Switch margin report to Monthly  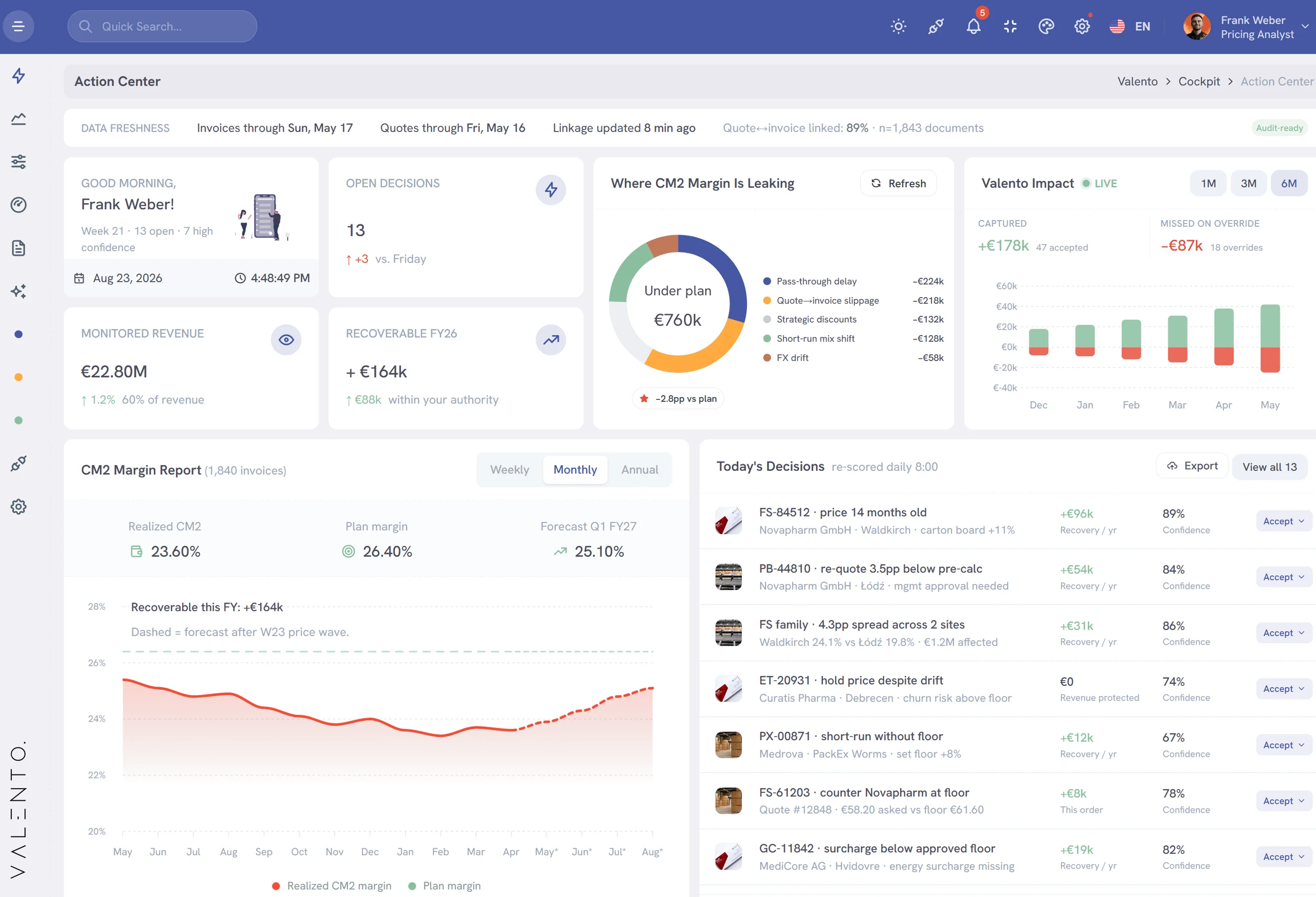click(575, 470)
